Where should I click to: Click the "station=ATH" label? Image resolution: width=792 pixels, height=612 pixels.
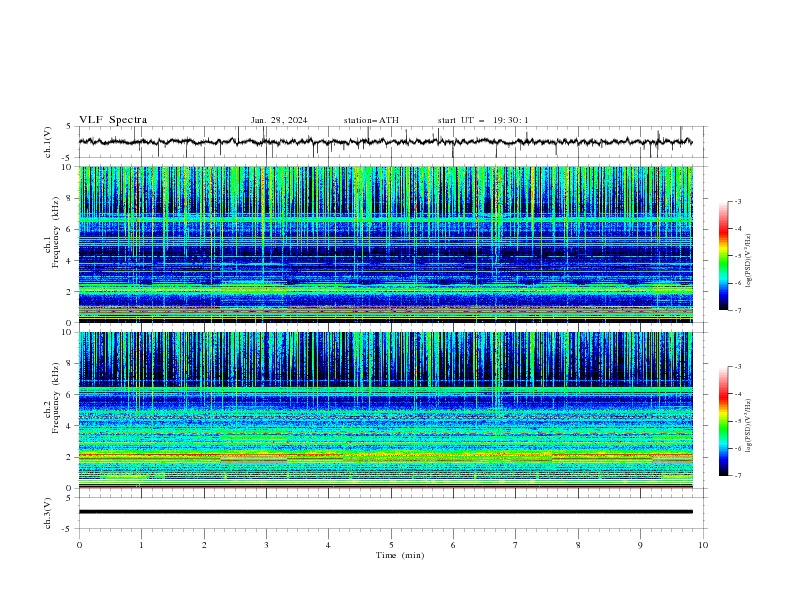coord(371,120)
